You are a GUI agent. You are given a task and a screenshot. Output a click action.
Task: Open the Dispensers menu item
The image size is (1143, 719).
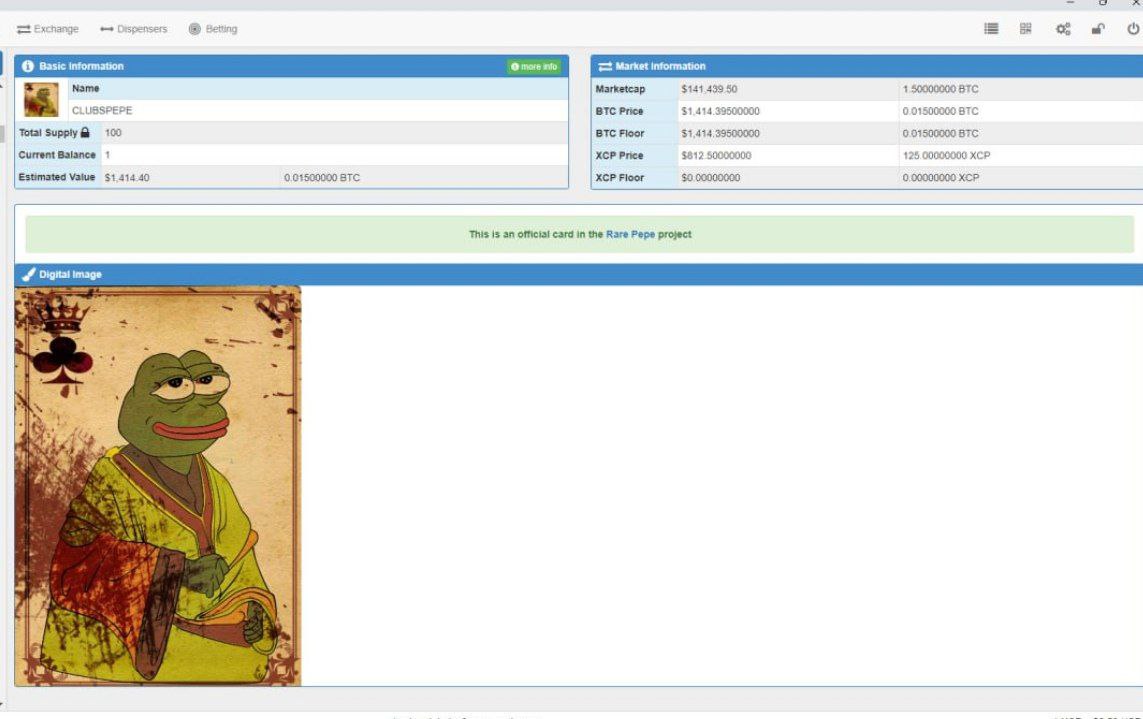[x=133, y=29]
